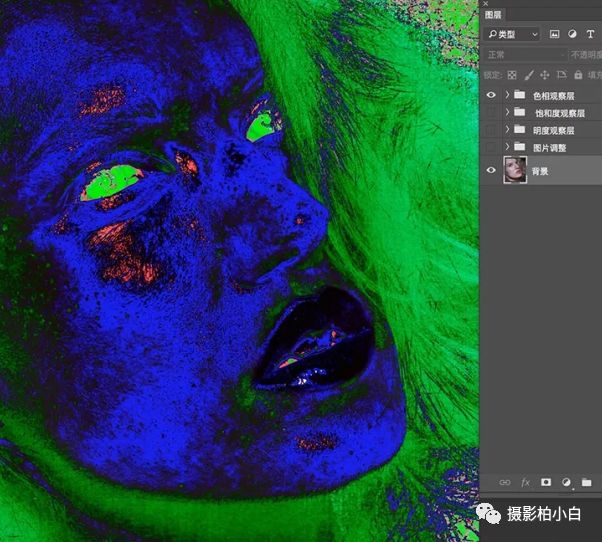Create a new layer group
Image resolution: width=602 pixels, height=542 pixels.
[587, 482]
